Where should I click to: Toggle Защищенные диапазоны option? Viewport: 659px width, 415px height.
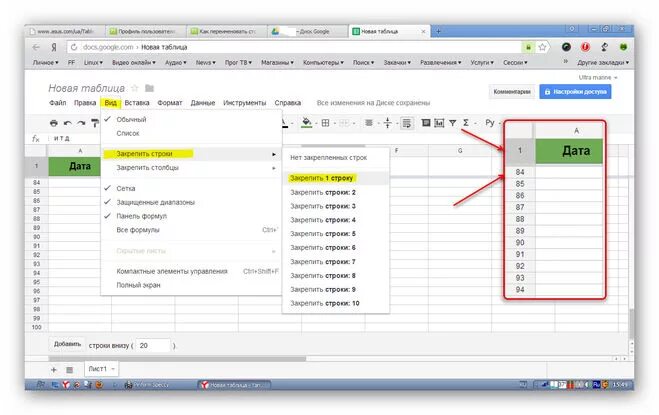pyautogui.click(x=191, y=202)
